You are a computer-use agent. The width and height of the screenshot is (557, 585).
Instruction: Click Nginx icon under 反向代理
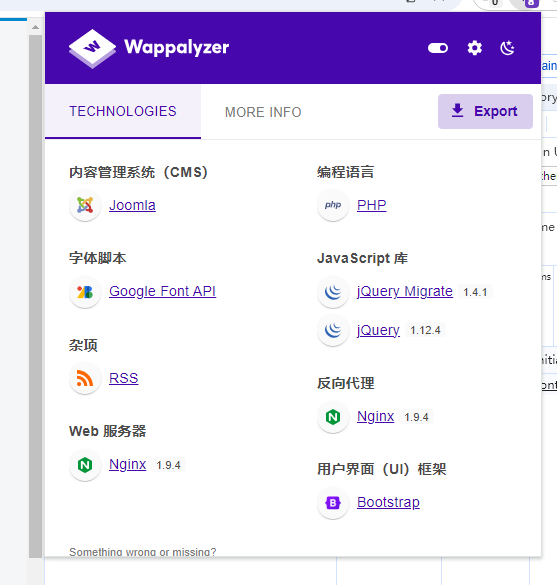[333, 417]
